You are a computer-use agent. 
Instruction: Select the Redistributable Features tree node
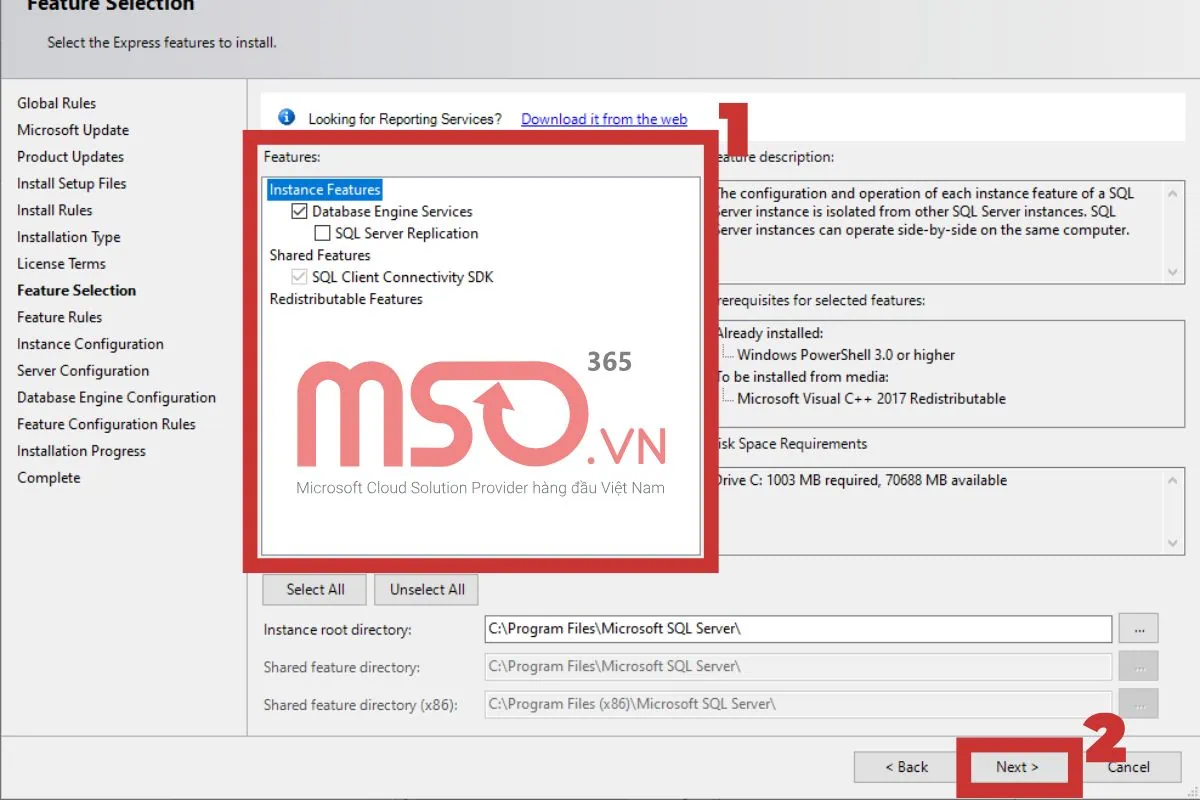pos(345,298)
